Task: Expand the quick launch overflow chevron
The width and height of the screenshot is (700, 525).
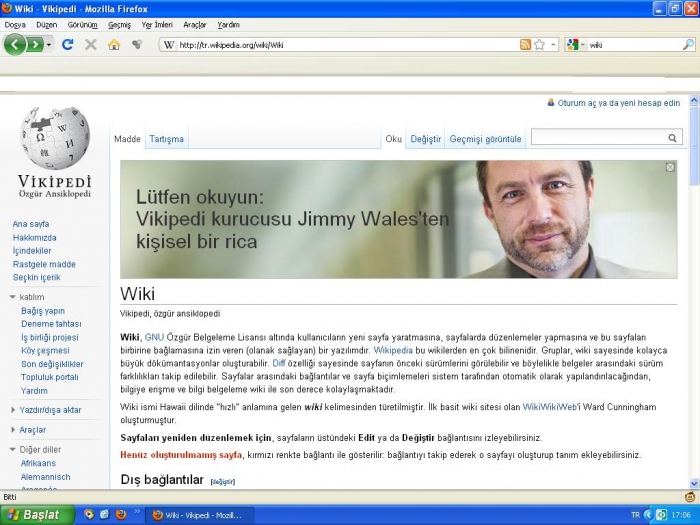Action: click(137, 512)
